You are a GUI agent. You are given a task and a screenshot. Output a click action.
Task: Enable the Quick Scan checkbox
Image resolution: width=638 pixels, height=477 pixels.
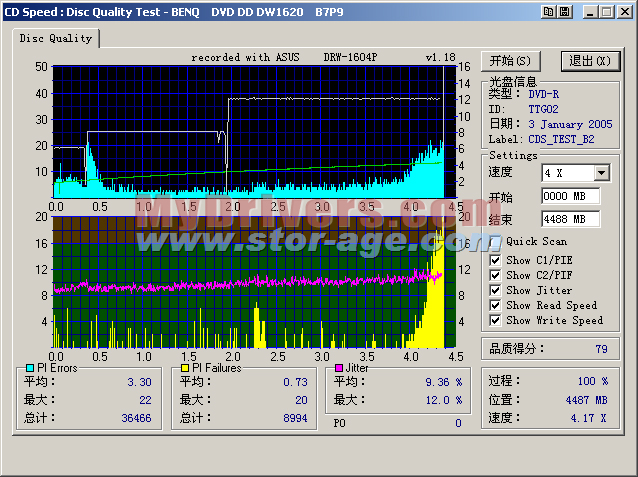coord(495,242)
